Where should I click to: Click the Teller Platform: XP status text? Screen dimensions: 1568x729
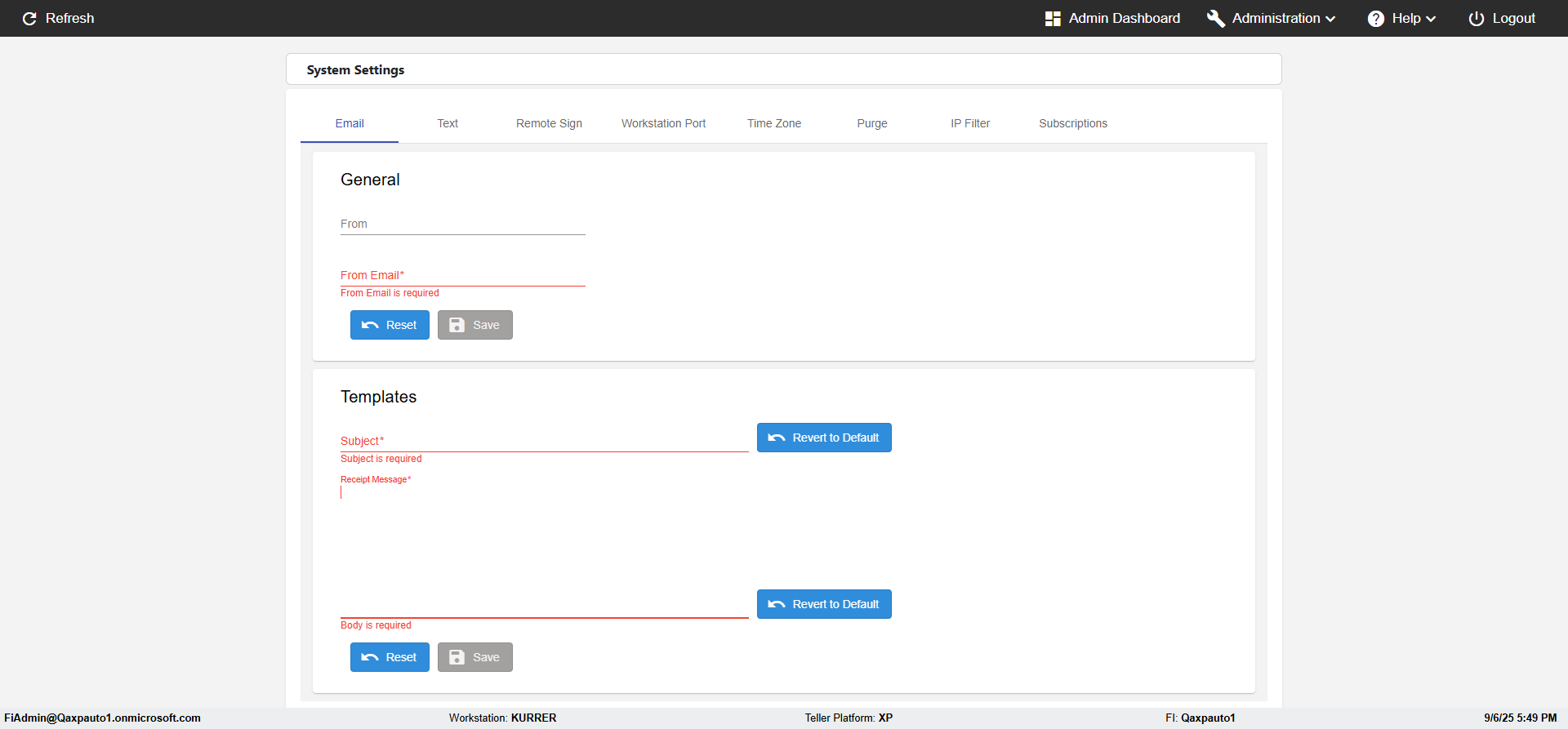[849, 718]
